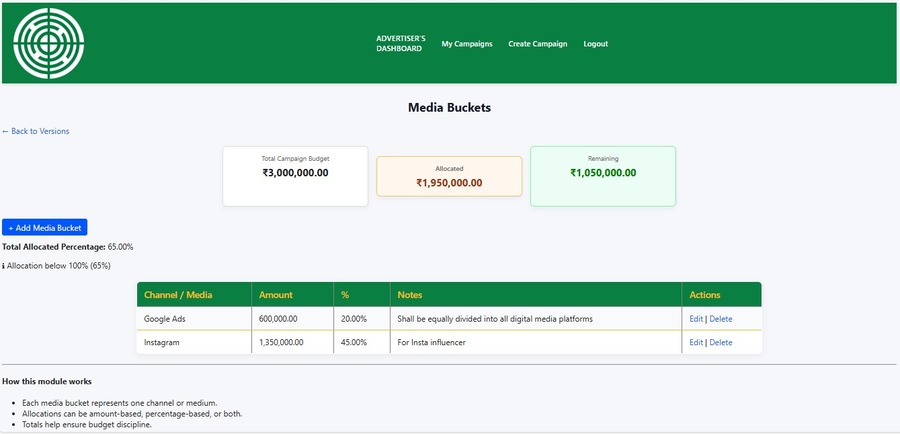Log out using Logout link
Image resolution: width=900 pixels, height=434 pixels.
click(x=596, y=44)
